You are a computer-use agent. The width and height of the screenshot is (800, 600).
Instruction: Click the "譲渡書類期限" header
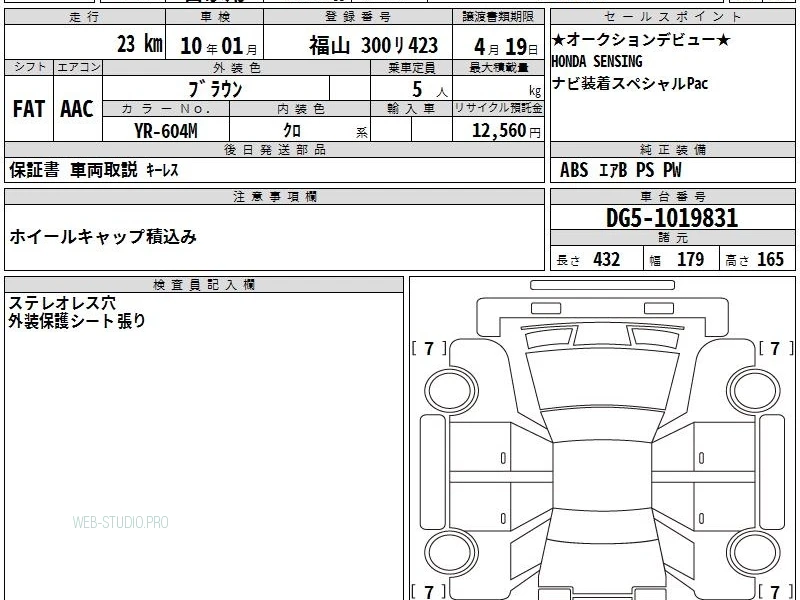[498, 17]
